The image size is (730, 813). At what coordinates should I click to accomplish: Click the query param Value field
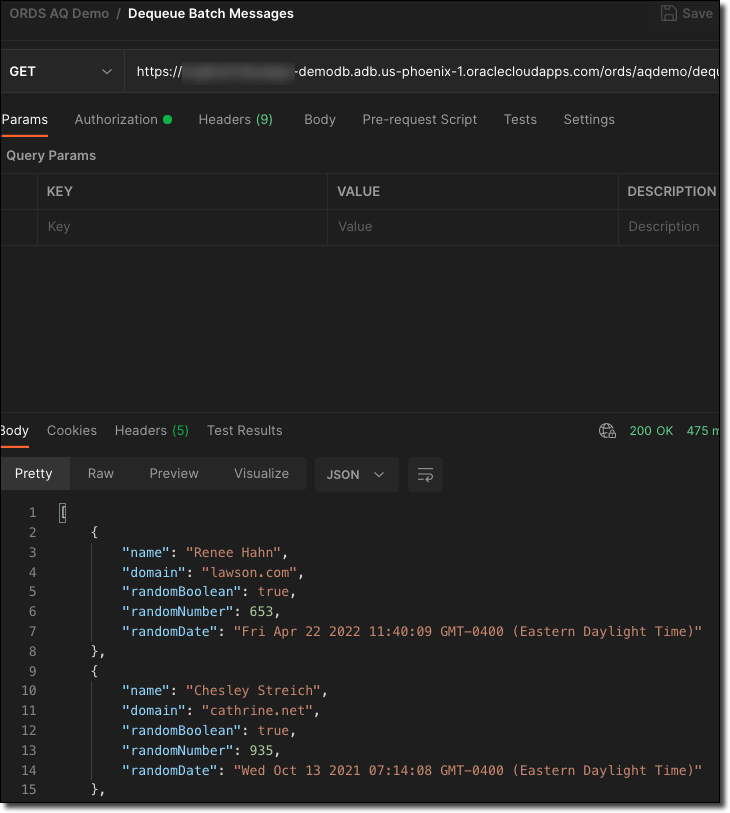[x=472, y=227]
